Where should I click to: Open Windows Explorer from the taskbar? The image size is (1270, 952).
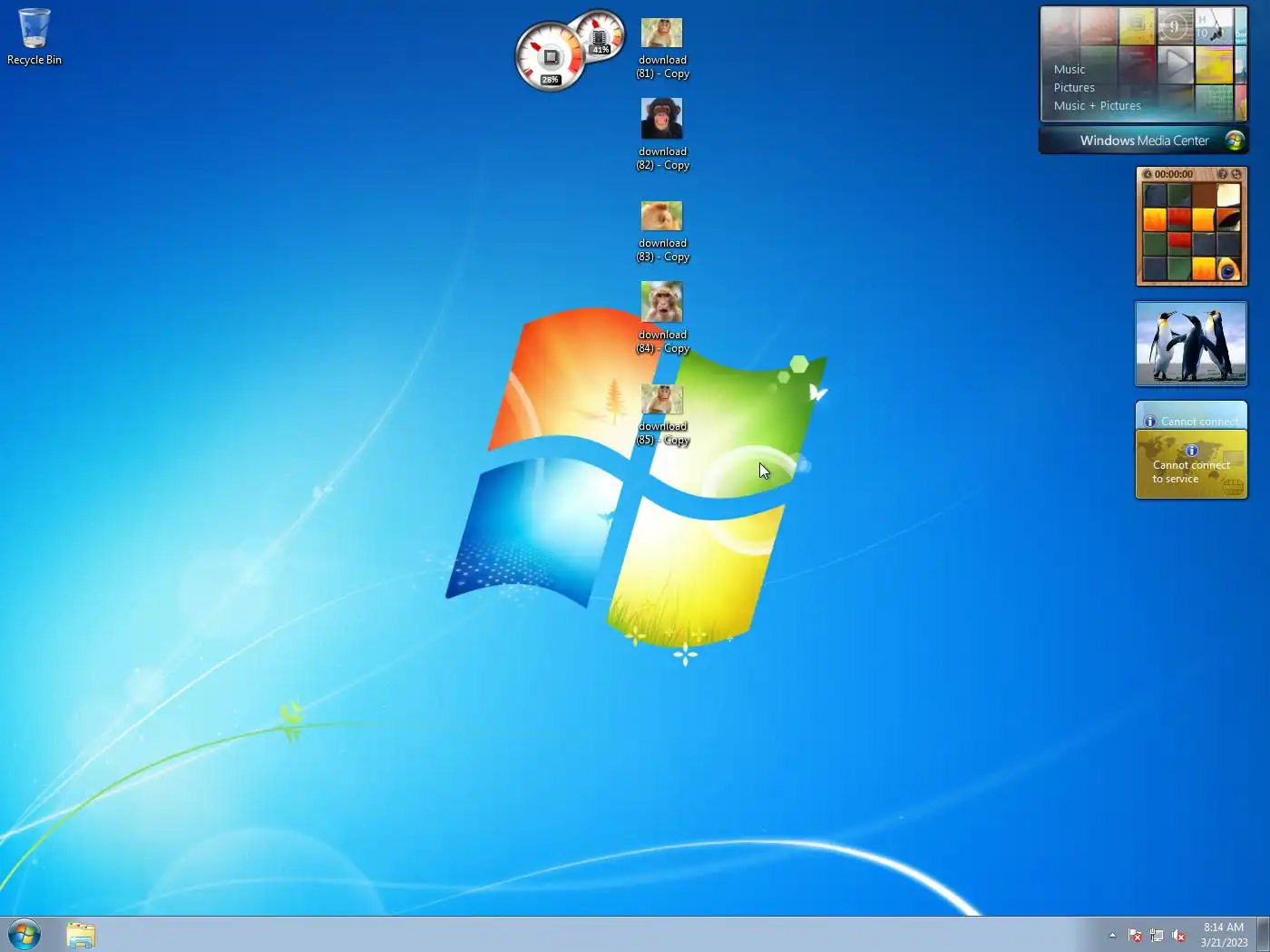tap(81, 935)
